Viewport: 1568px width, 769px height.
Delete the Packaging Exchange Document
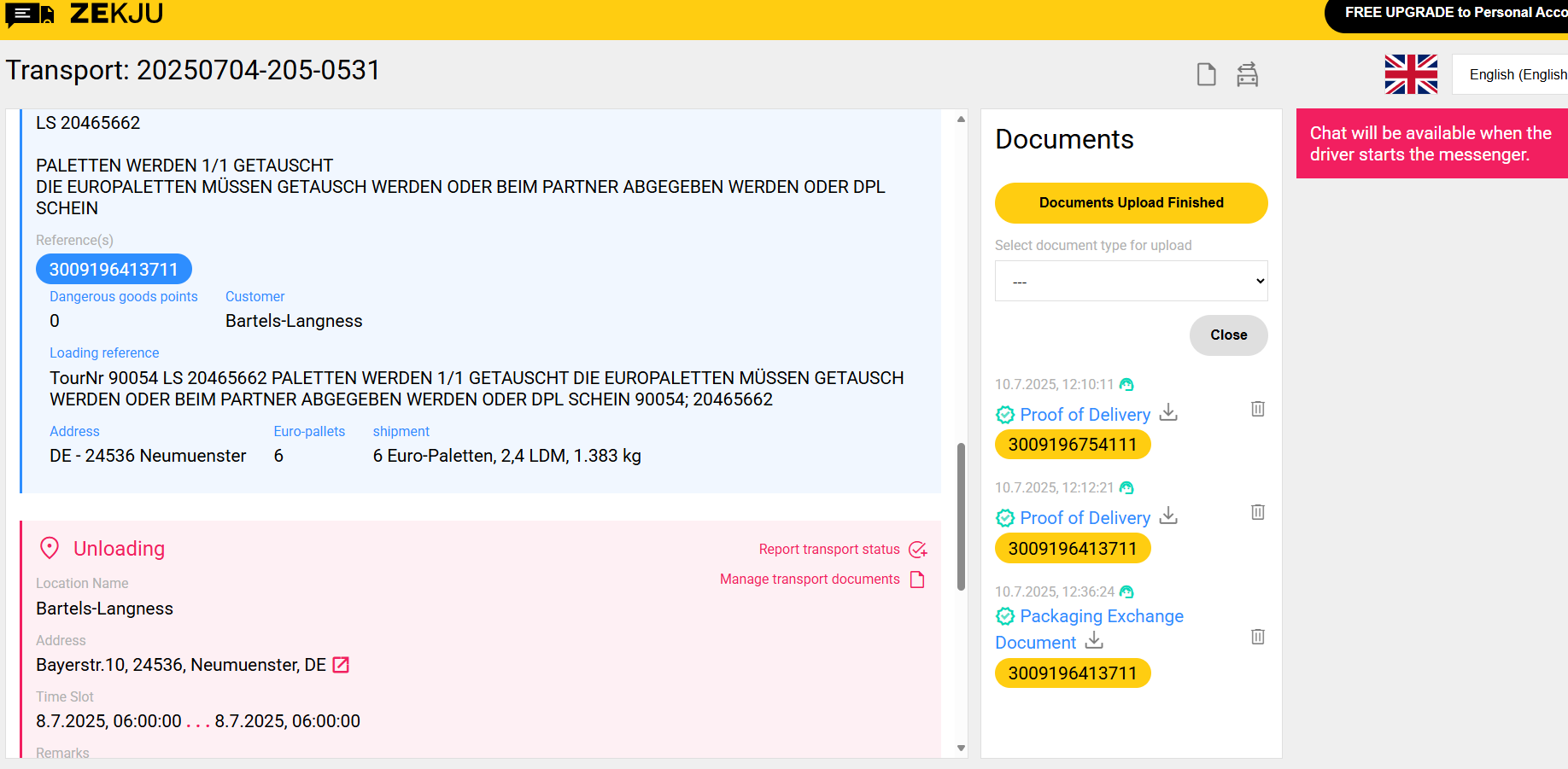[1258, 637]
